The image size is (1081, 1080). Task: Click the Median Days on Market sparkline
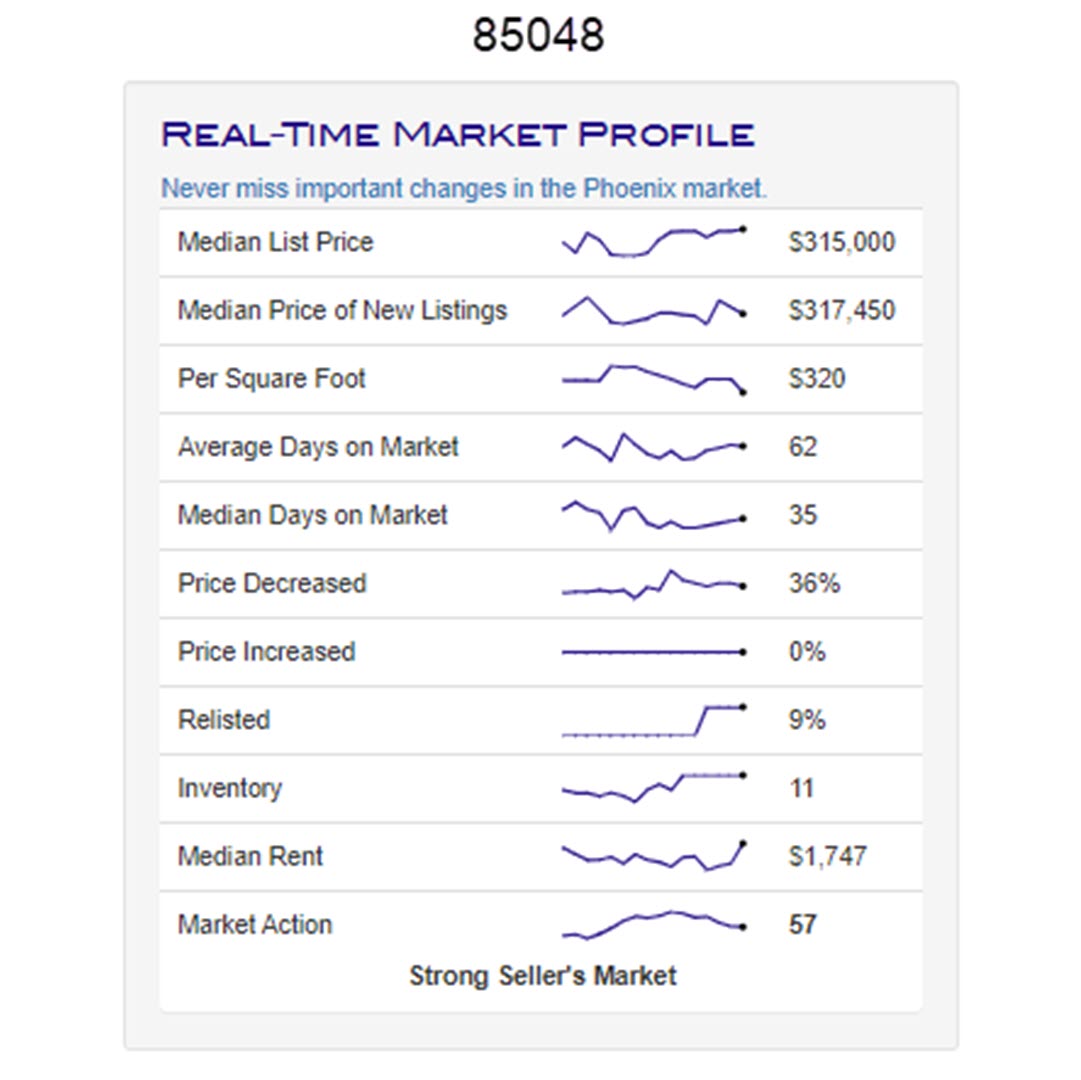tap(653, 516)
